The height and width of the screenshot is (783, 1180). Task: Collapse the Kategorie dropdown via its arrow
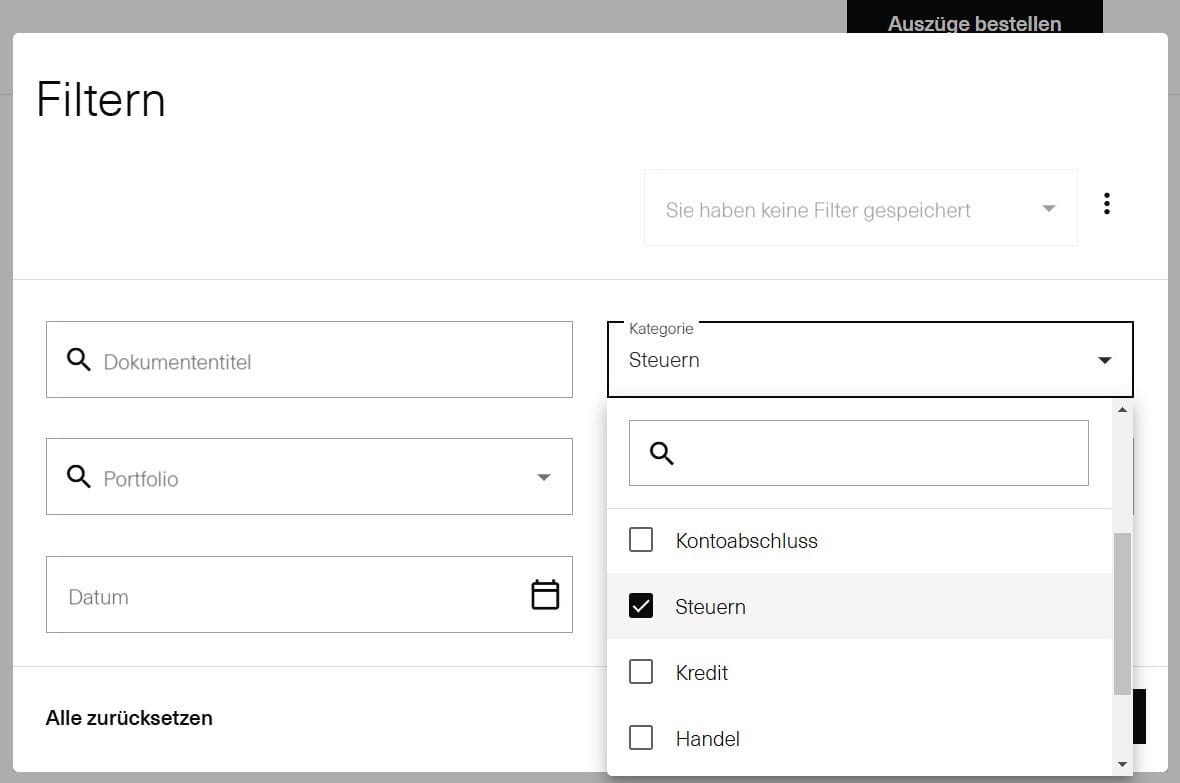tap(1105, 360)
